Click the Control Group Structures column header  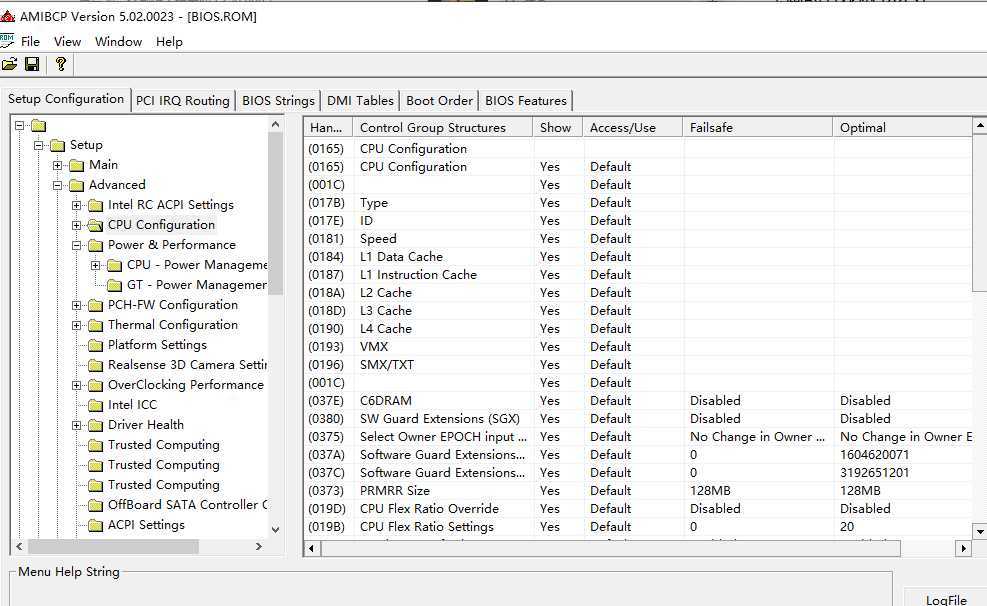(x=443, y=128)
